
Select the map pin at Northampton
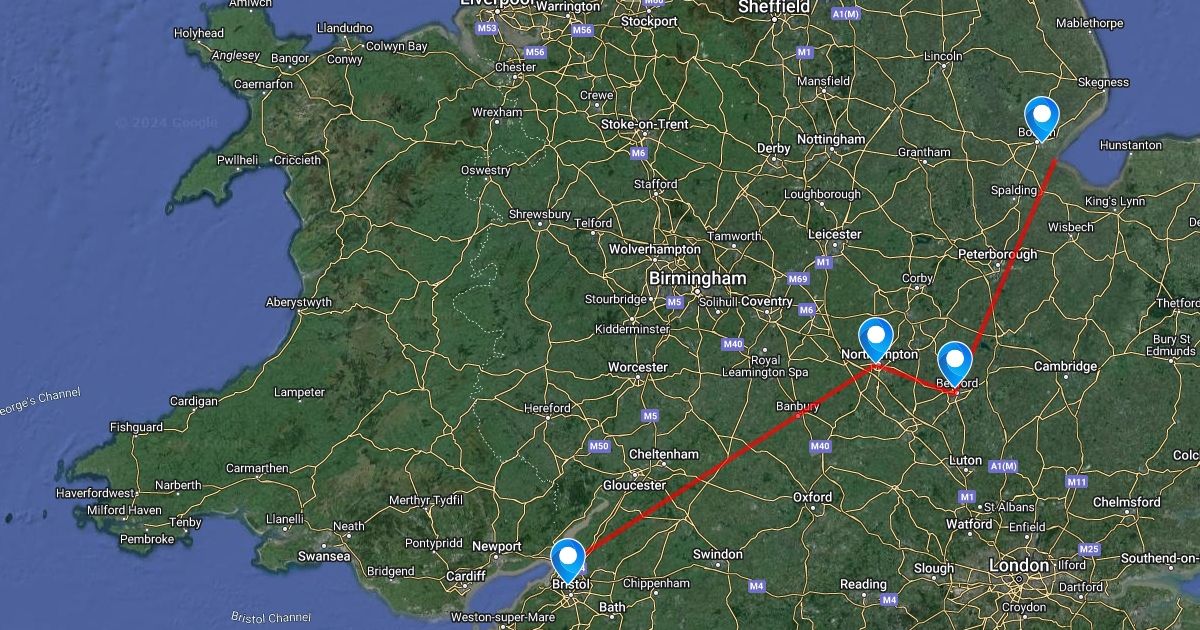click(876, 340)
